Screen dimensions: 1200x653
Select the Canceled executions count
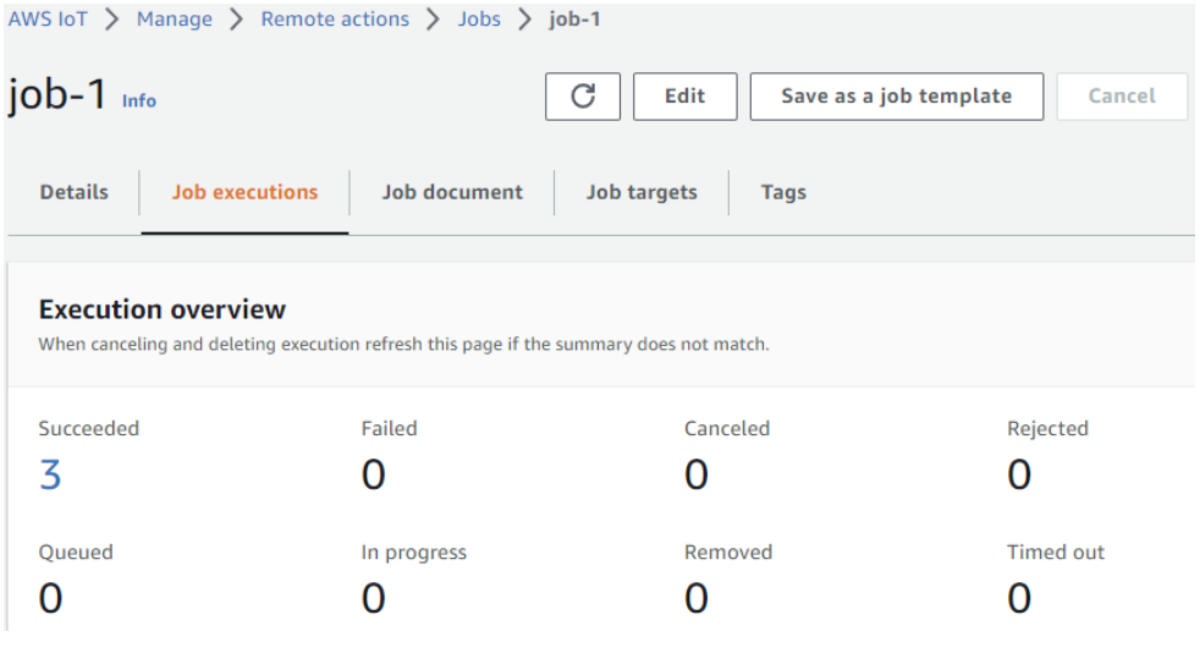coord(696,475)
